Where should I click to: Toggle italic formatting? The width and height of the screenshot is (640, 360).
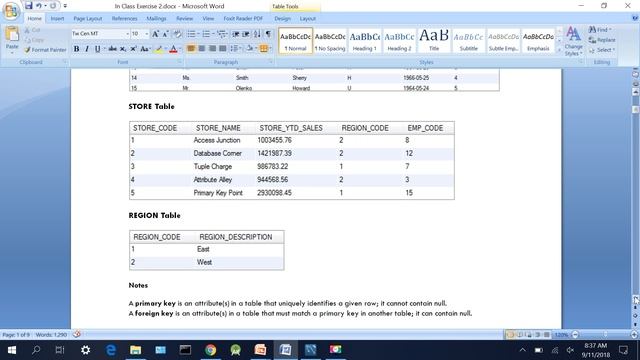pyautogui.click(x=87, y=49)
